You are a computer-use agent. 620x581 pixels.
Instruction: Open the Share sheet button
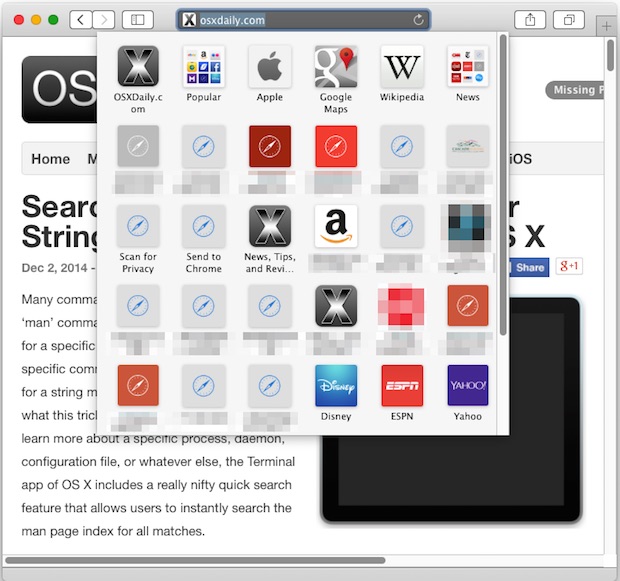(530, 19)
